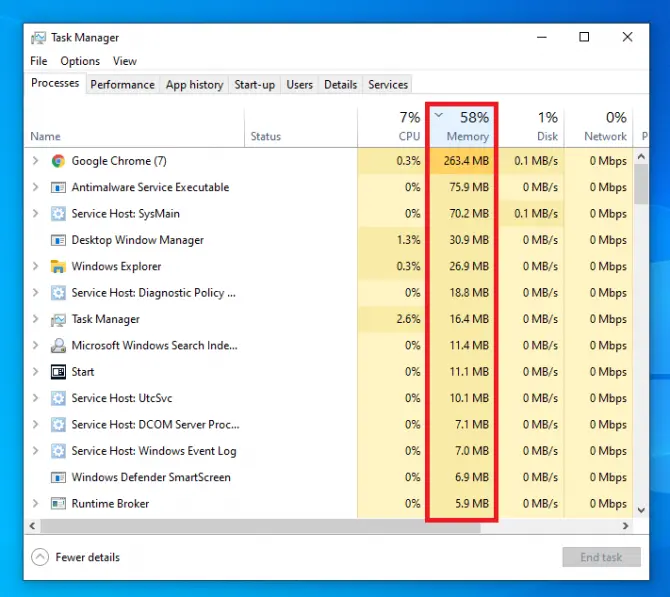The width and height of the screenshot is (670, 597).
Task: Expand Service Host: Diagnostic Policy row
Action: (35, 292)
